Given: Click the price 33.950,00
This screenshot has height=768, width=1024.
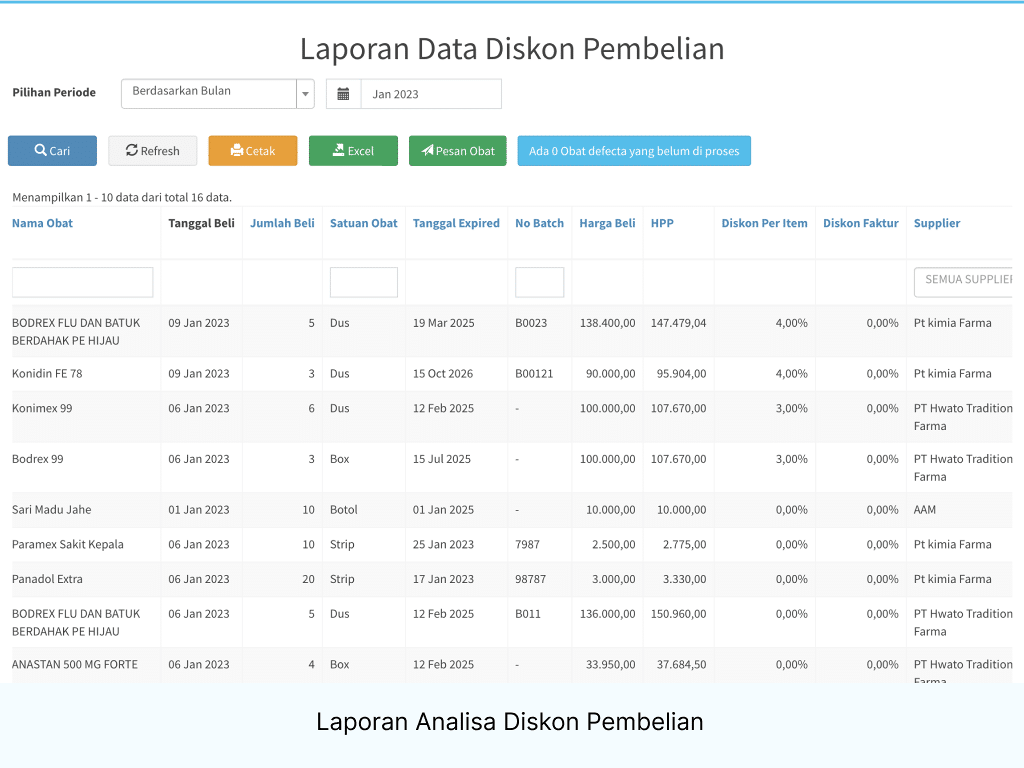Looking at the screenshot, I should coord(611,665).
